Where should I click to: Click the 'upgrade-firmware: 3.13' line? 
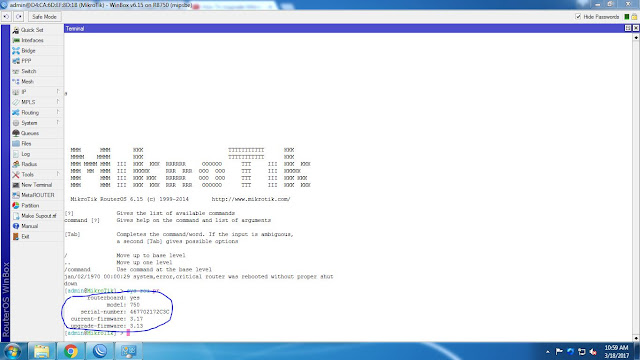pos(107,326)
